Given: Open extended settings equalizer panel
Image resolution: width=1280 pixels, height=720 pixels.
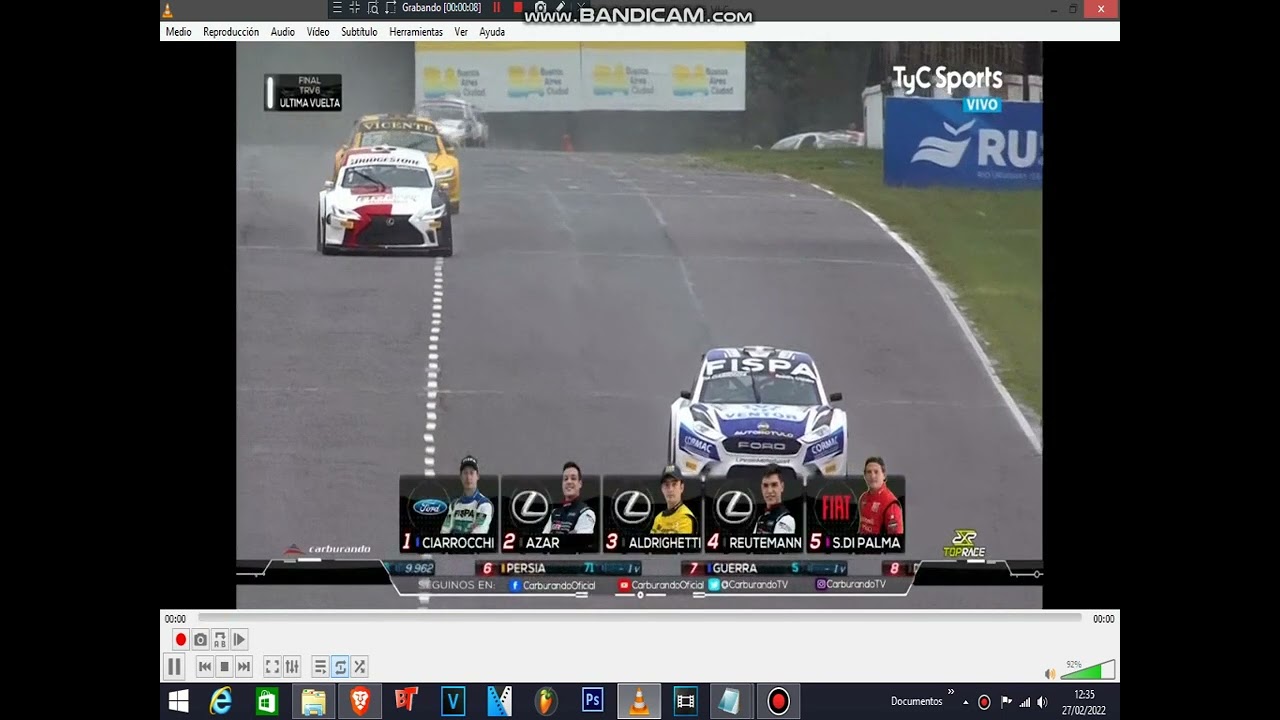Looking at the screenshot, I should coord(292,667).
